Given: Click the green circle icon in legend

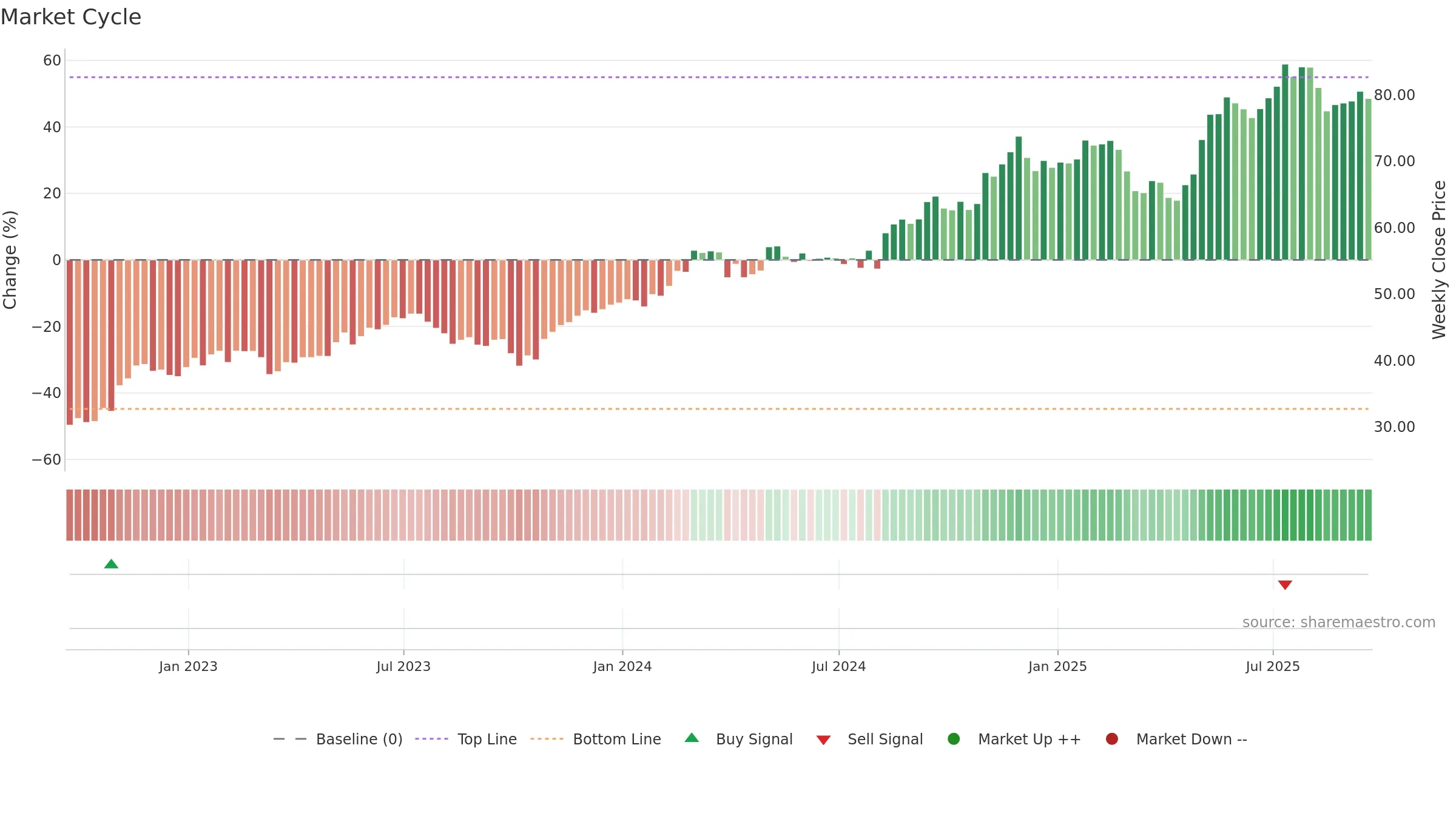Looking at the screenshot, I should [954, 739].
